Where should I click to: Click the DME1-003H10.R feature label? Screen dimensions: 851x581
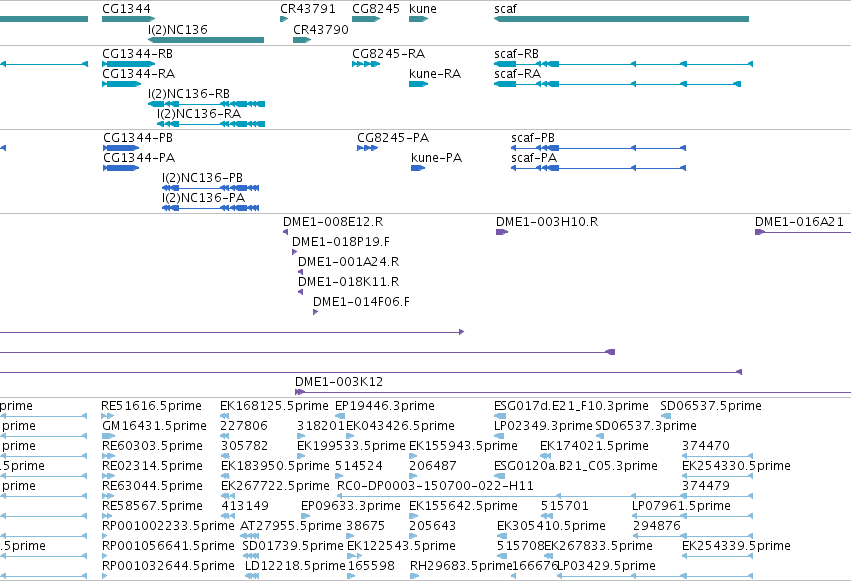point(547,222)
